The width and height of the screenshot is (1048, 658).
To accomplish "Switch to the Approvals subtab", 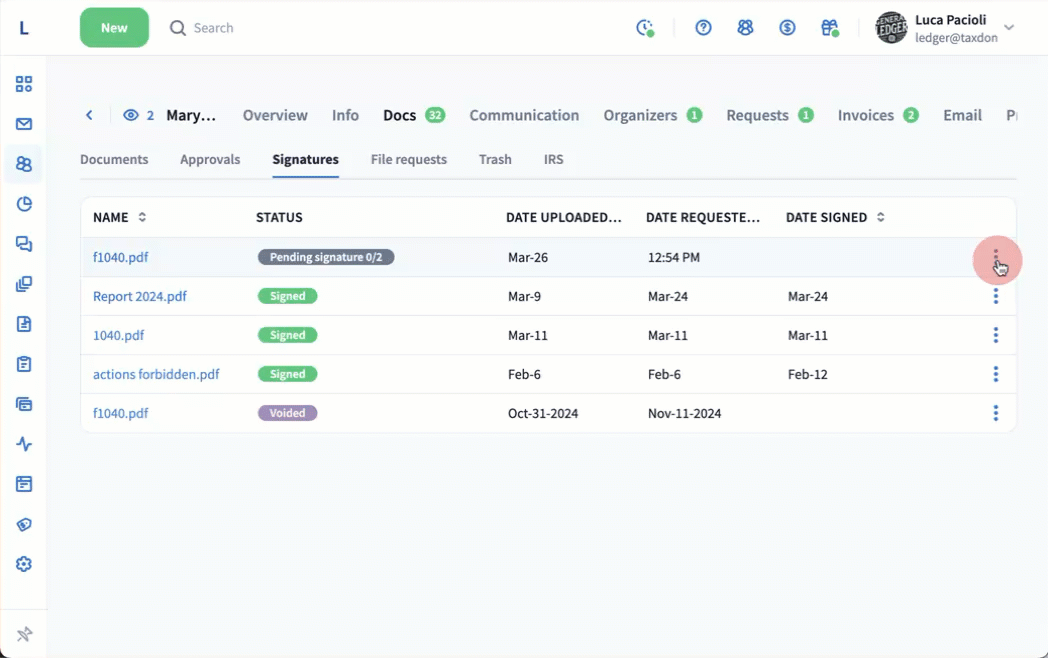I will coord(210,159).
